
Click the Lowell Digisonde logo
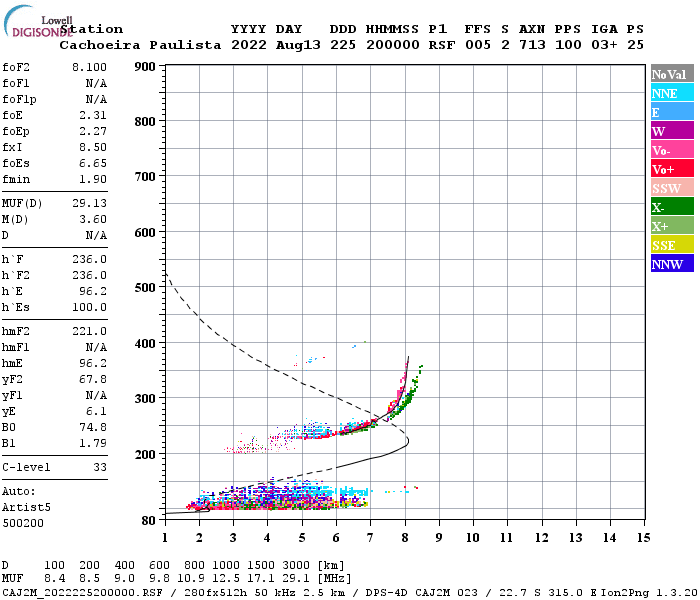tap(38, 21)
